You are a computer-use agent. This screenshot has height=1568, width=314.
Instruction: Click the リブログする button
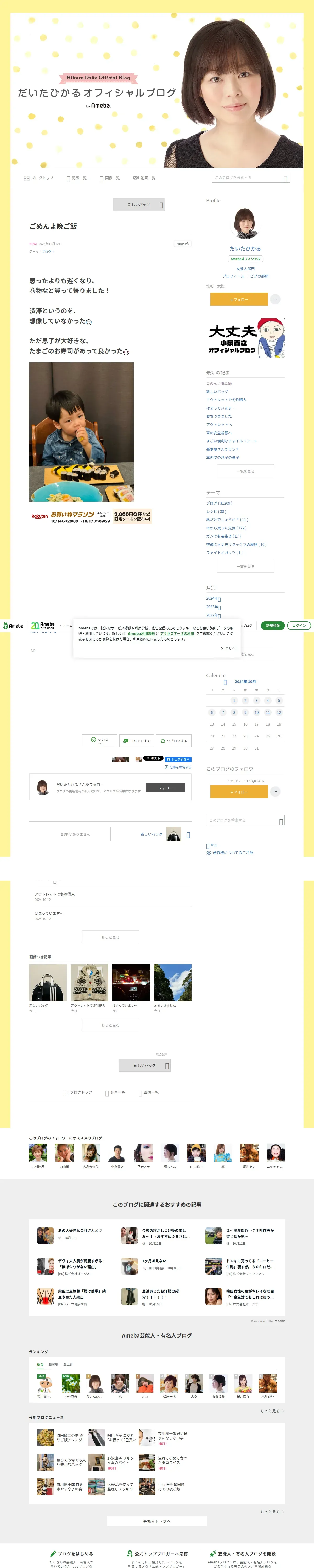click(x=174, y=741)
